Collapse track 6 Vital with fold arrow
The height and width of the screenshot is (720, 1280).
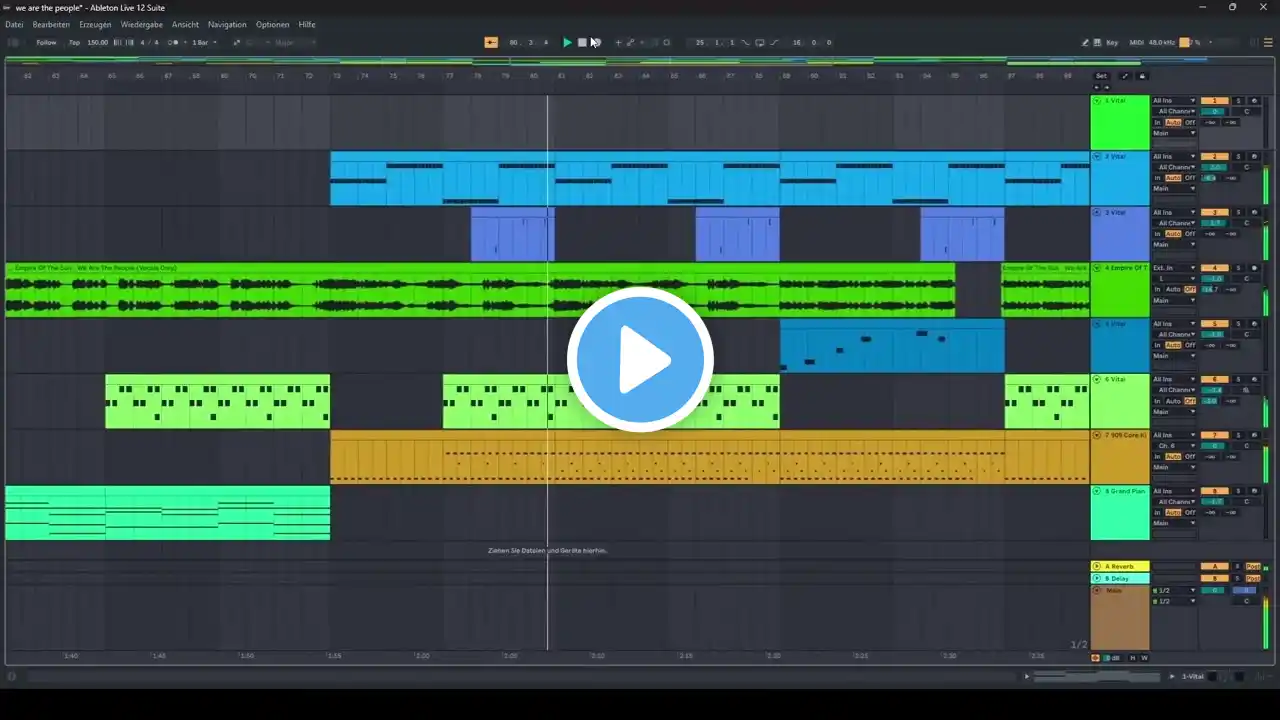1097,380
